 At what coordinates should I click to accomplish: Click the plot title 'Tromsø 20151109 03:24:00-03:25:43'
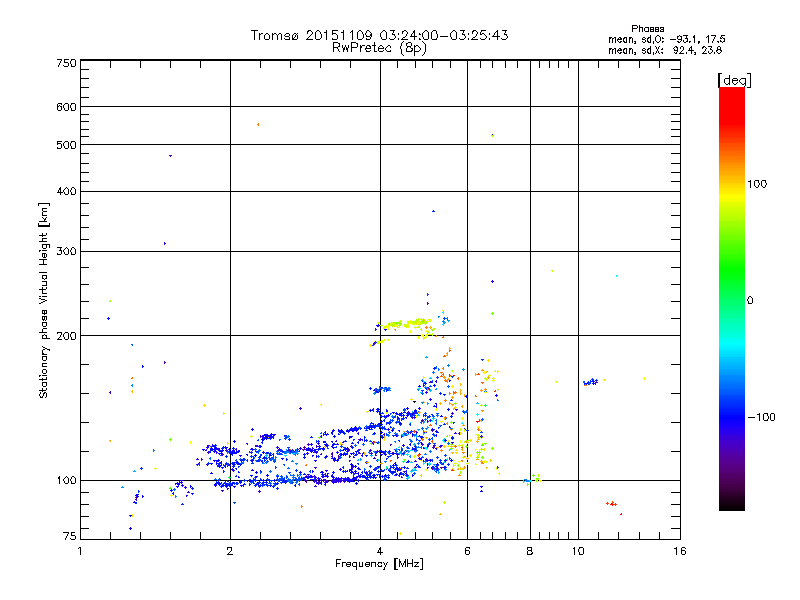pyautogui.click(x=379, y=35)
